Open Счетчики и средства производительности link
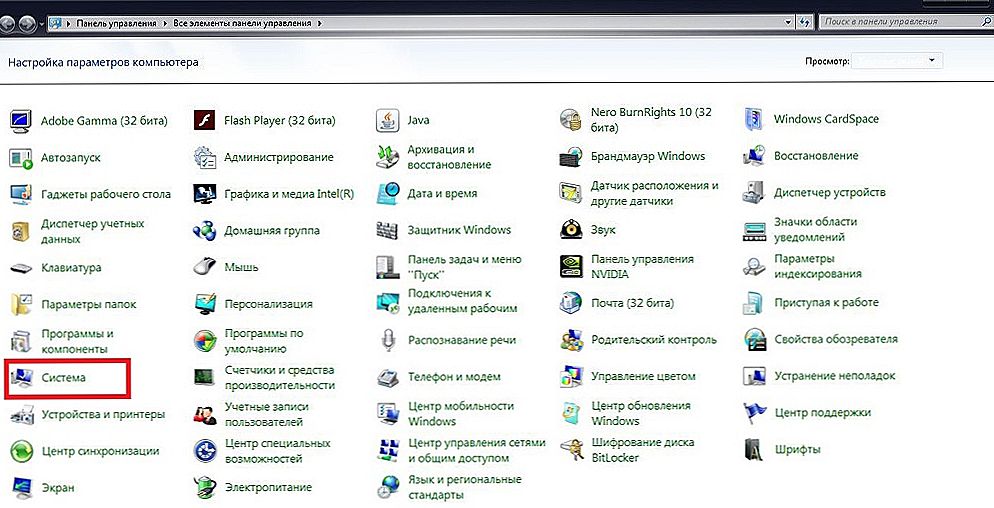Image resolution: width=994 pixels, height=508 pixels. pos(280,377)
